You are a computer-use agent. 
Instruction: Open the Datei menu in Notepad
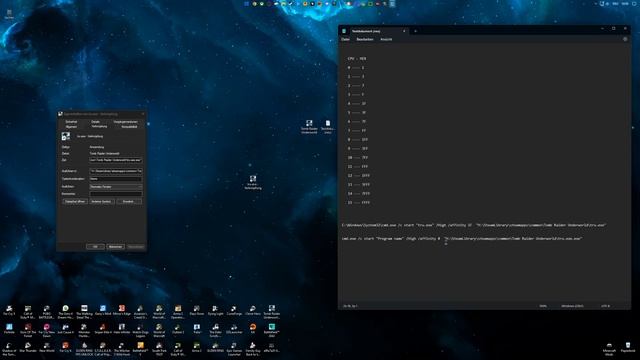(345, 39)
